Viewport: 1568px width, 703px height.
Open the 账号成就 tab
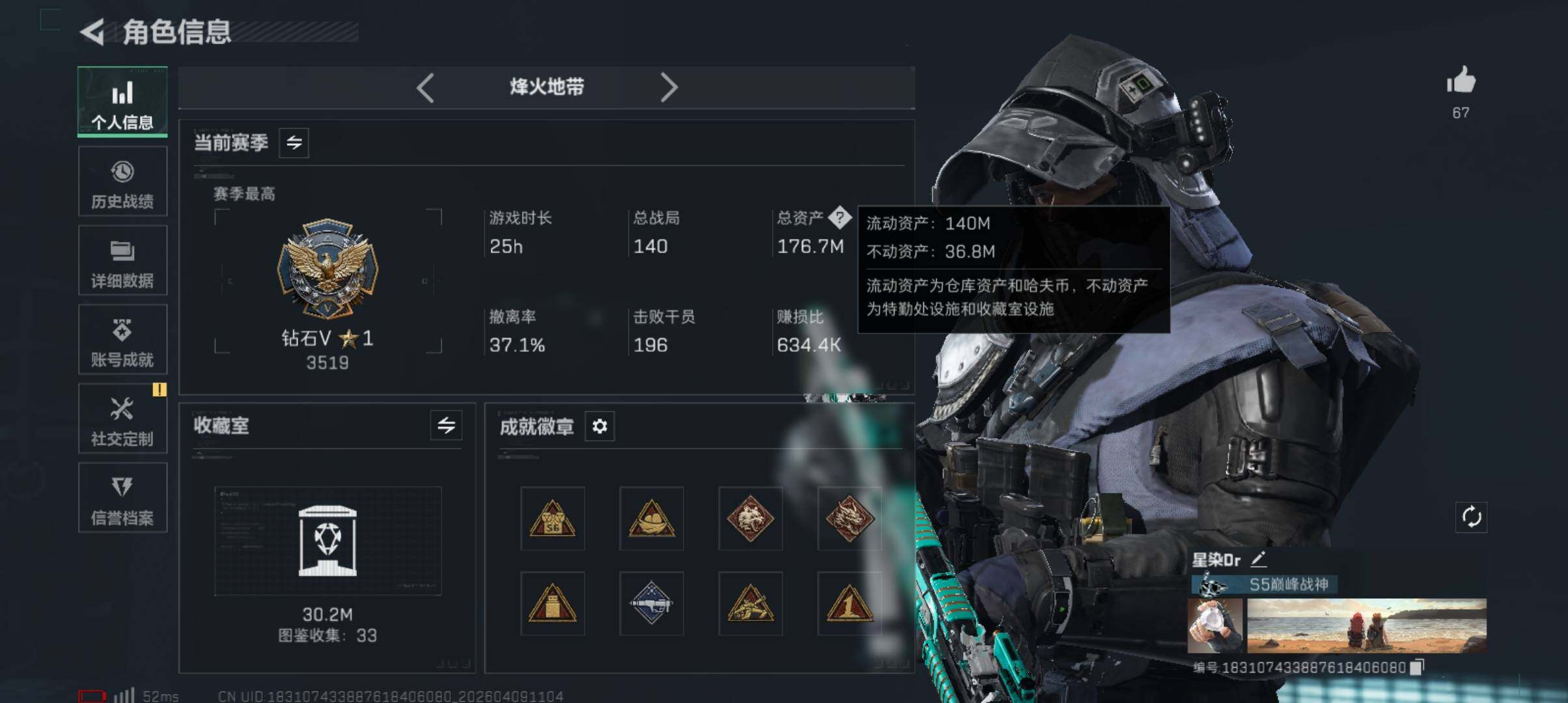(x=122, y=339)
